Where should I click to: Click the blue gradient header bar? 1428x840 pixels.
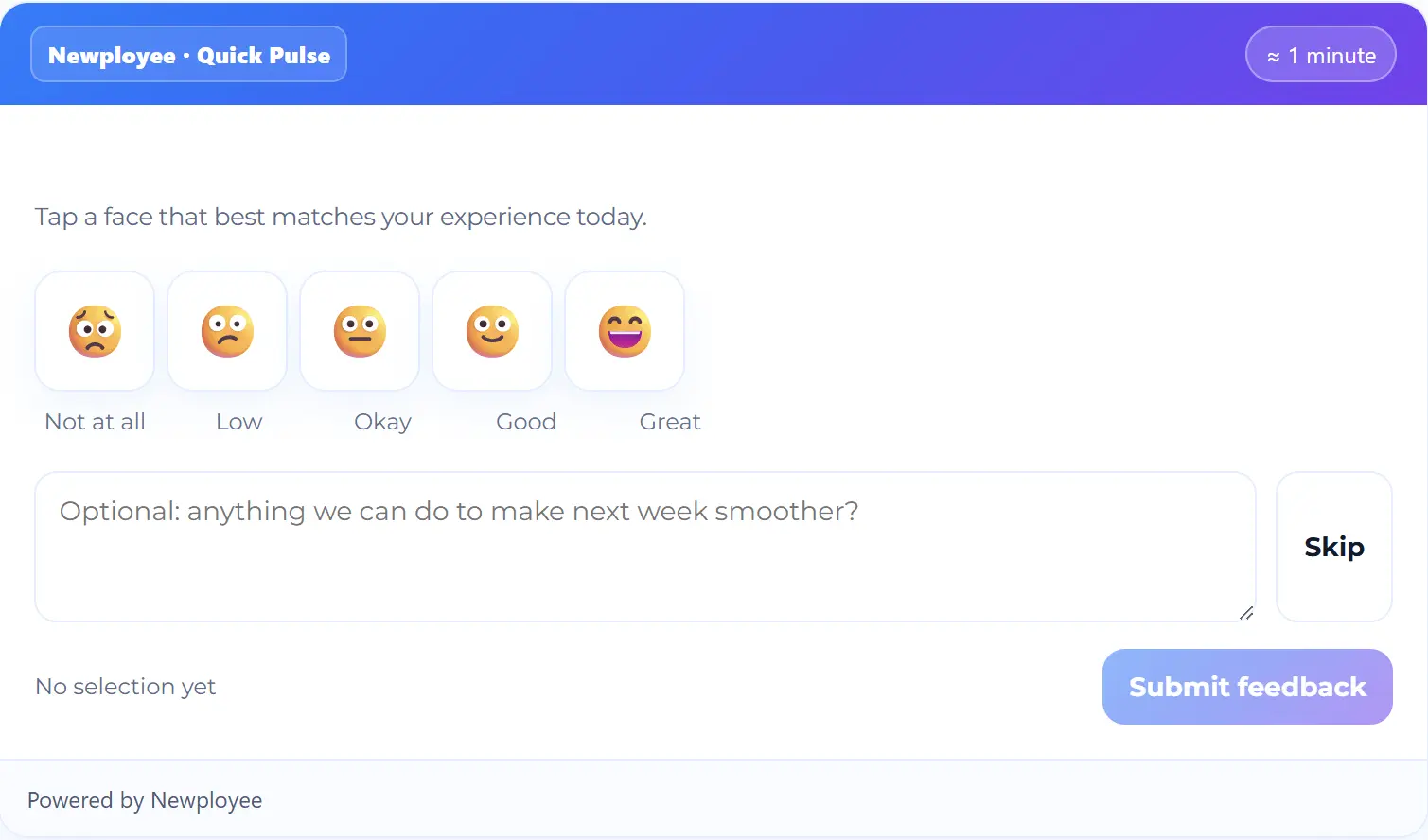tap(714, 54)
